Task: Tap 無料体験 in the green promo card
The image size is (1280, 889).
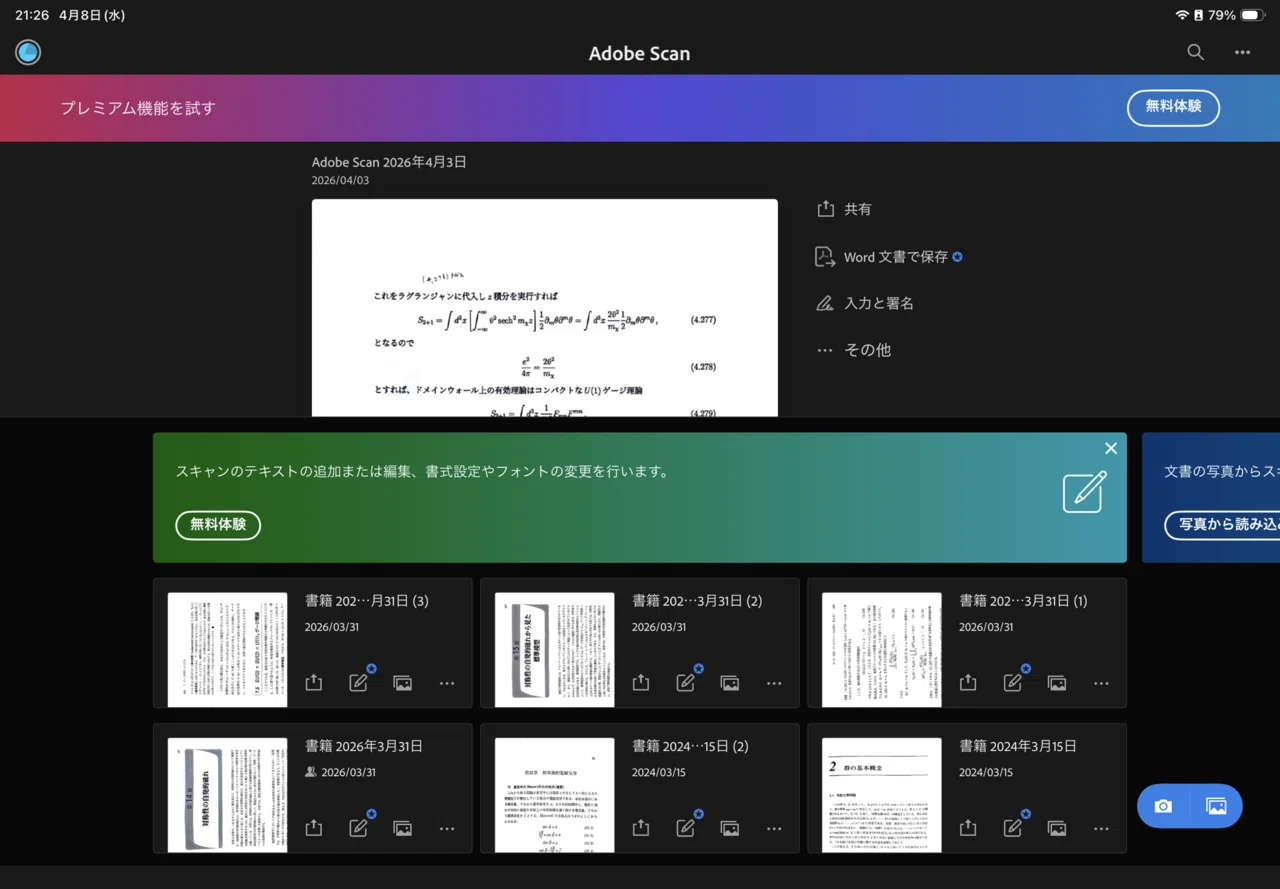Action: (218, 525)
